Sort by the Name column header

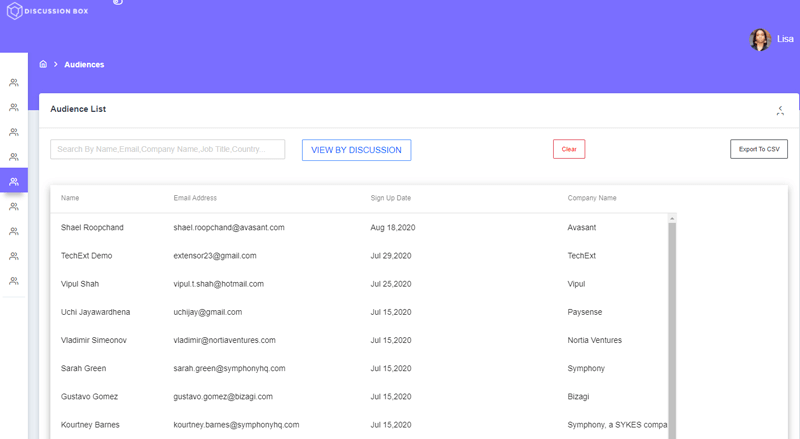coord(70,198)
